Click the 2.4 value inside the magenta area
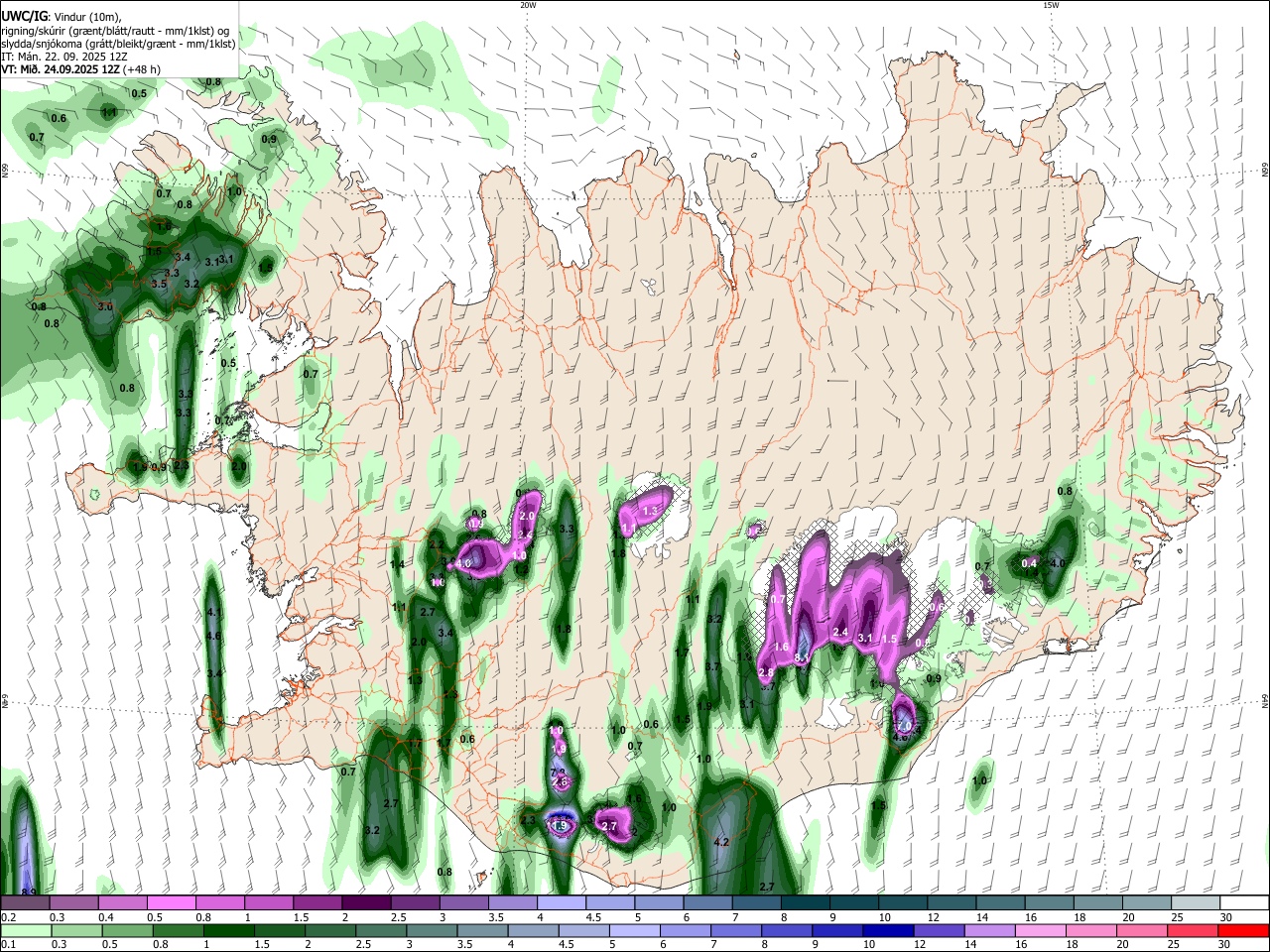1270x952 pixels. [x=839, y=633]
